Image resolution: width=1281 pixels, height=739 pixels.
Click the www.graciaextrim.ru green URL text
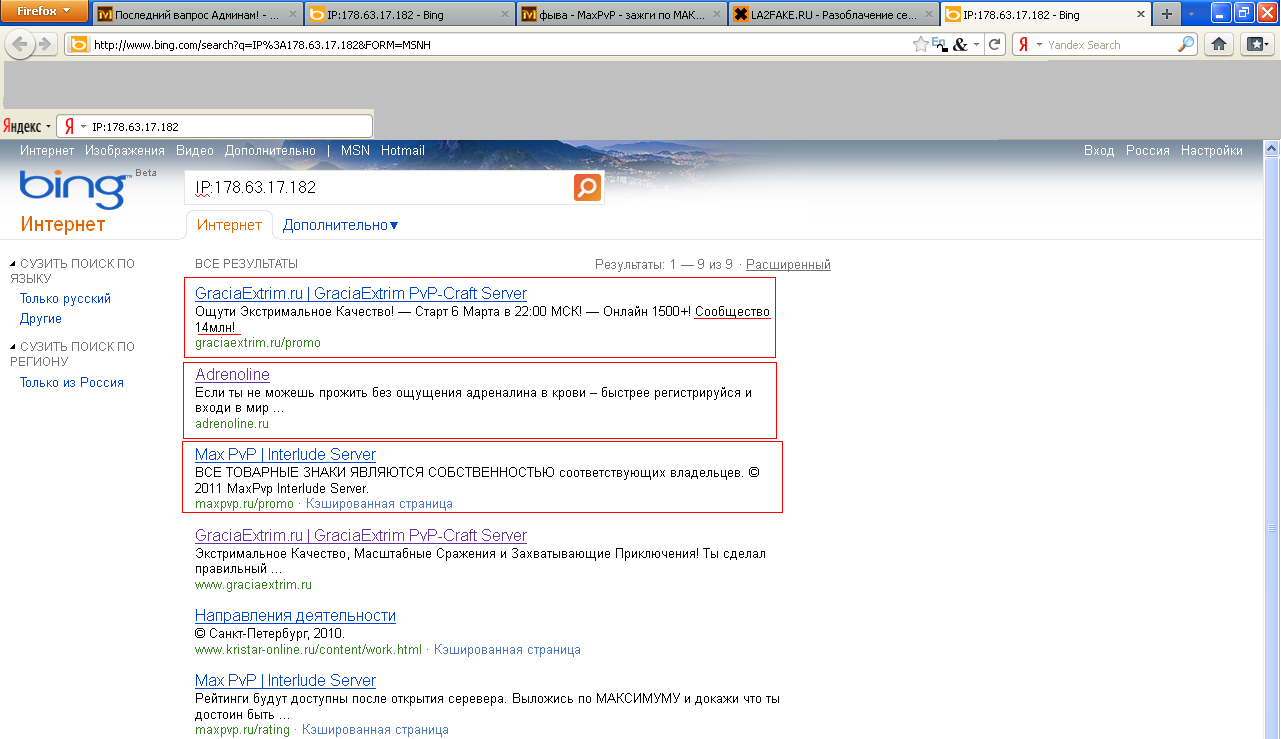[253, 585]
